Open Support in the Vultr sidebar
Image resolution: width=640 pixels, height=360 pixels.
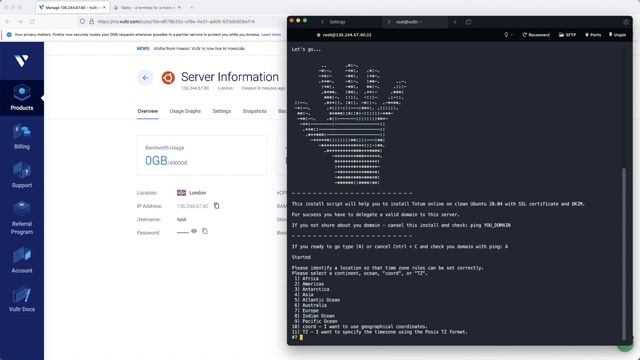click(x=22, y=175)
